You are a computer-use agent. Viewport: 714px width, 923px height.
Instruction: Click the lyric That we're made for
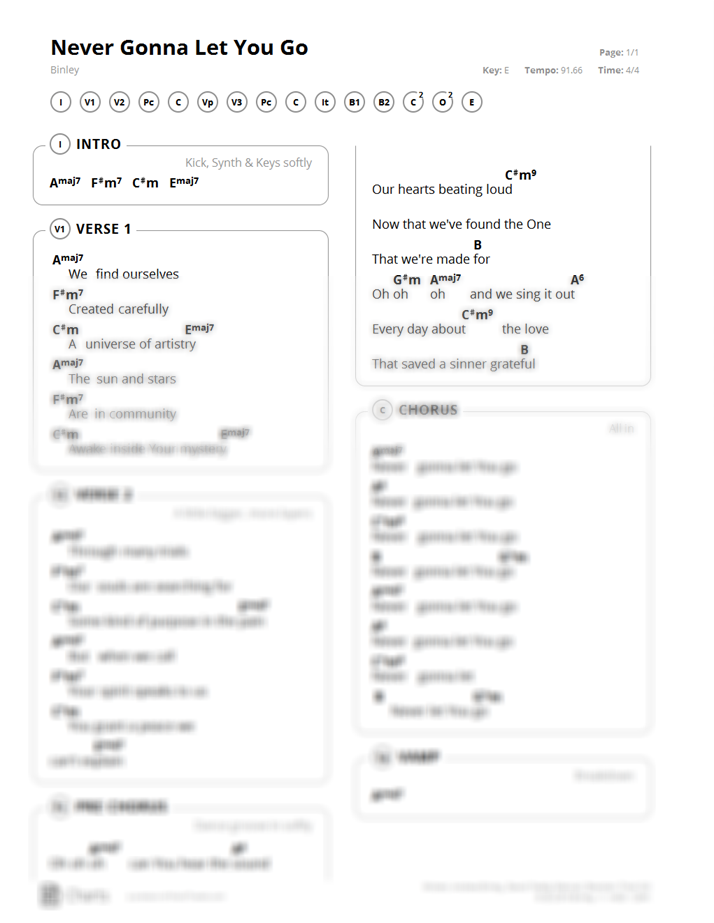(x=431, y=259)
